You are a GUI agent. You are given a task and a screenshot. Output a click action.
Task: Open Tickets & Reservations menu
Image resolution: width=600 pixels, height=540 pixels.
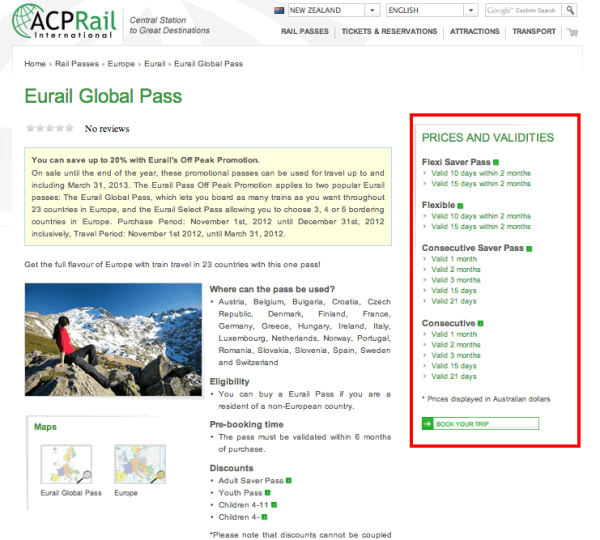tap(389, 31)
